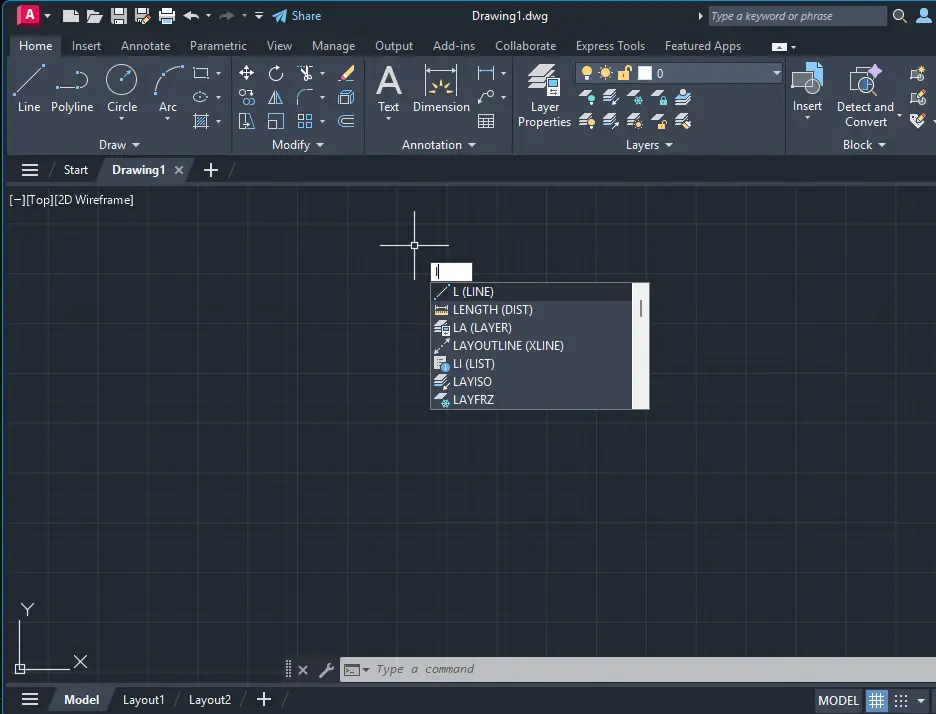Screen dimensions: 936x714
Task: Open the Circle options dropdown arrow
Action: click(x=122, y=119)
